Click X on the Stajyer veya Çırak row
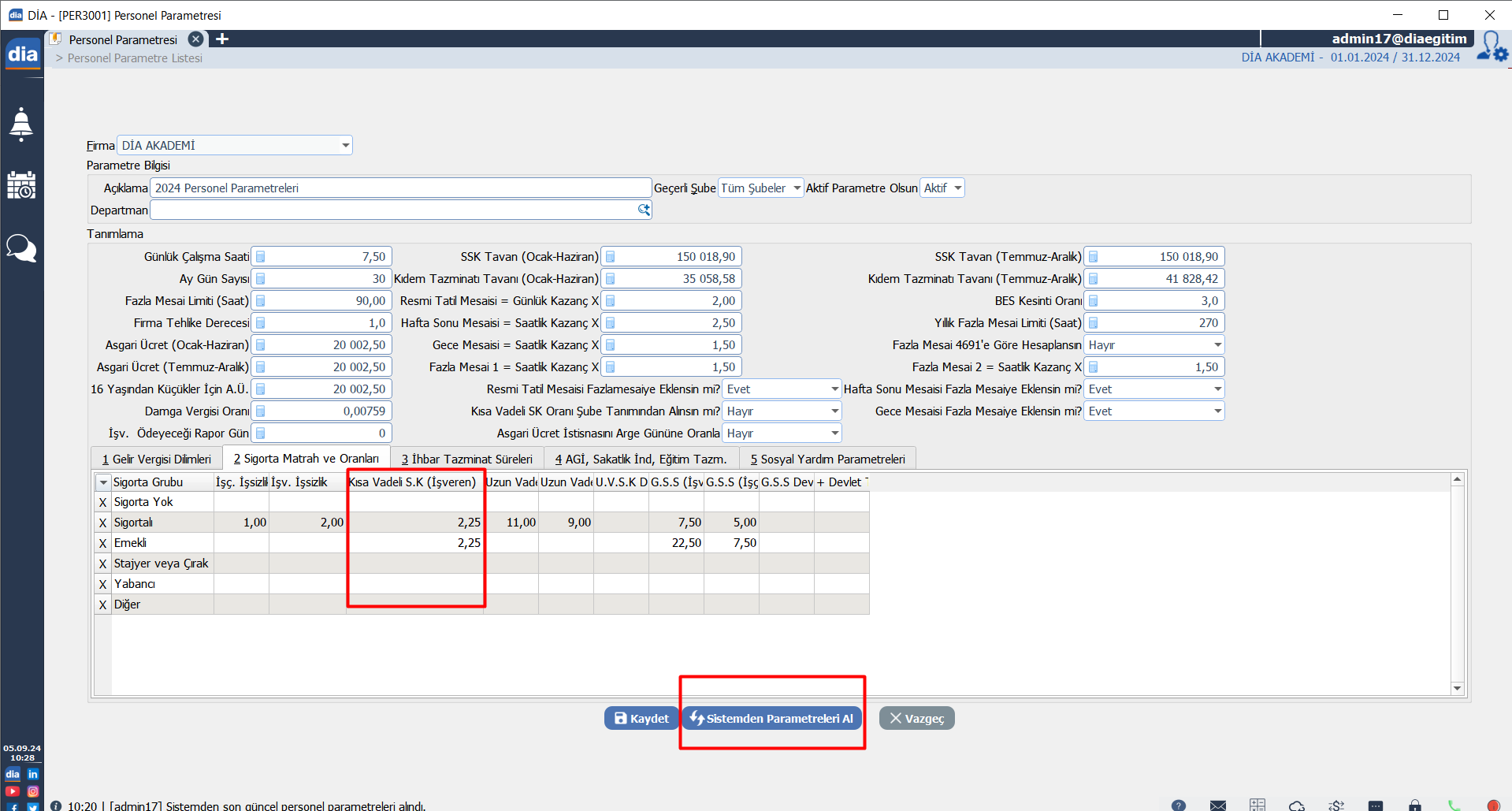 pyautogui.click(x=102, y=564)
